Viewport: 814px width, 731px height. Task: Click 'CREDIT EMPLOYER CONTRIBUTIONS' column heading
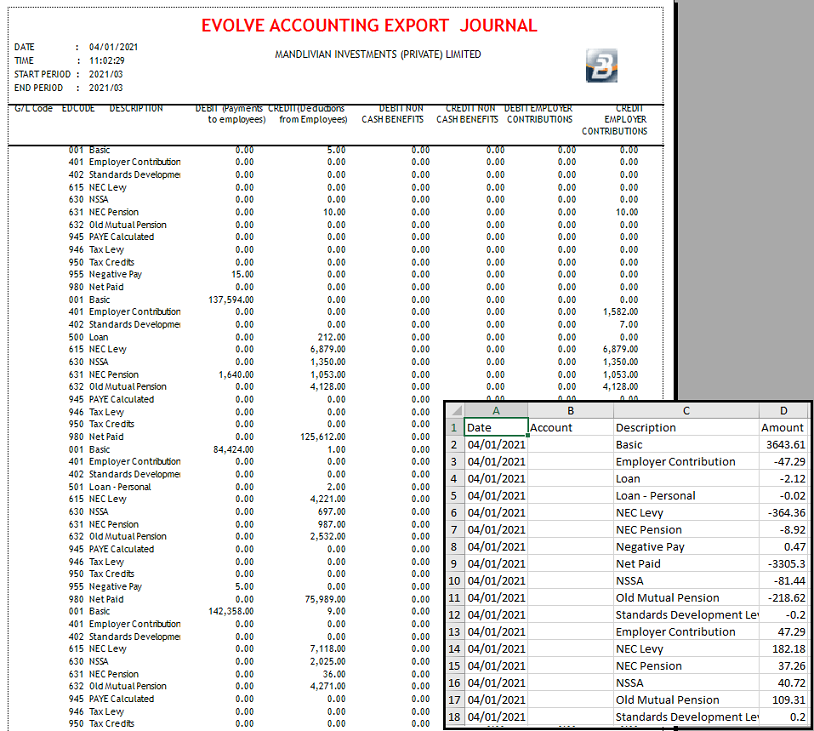coord(615,120)
